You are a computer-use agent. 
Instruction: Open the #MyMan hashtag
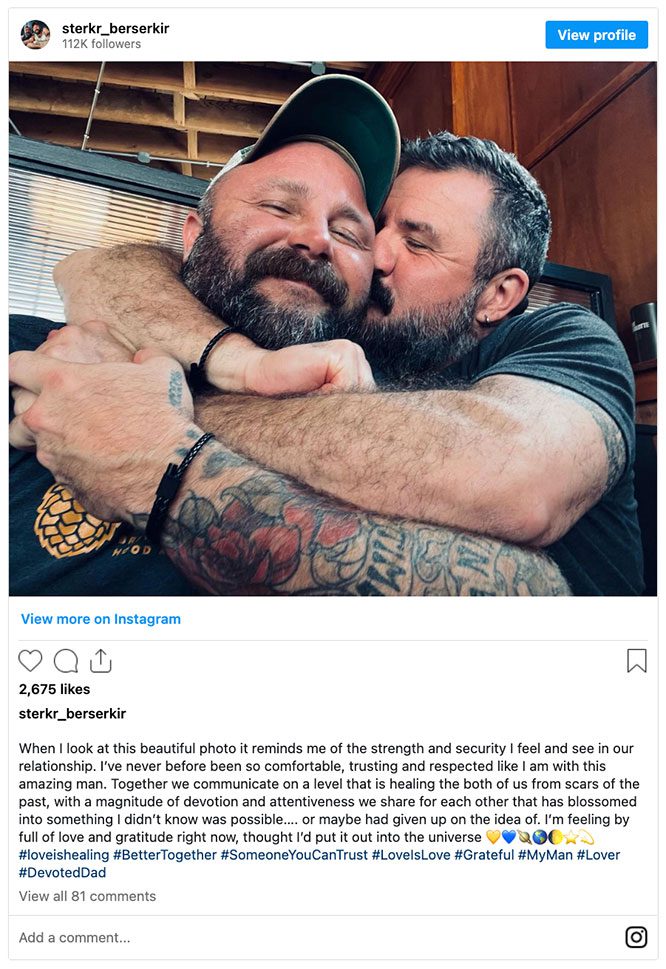(x=545, y=855)
